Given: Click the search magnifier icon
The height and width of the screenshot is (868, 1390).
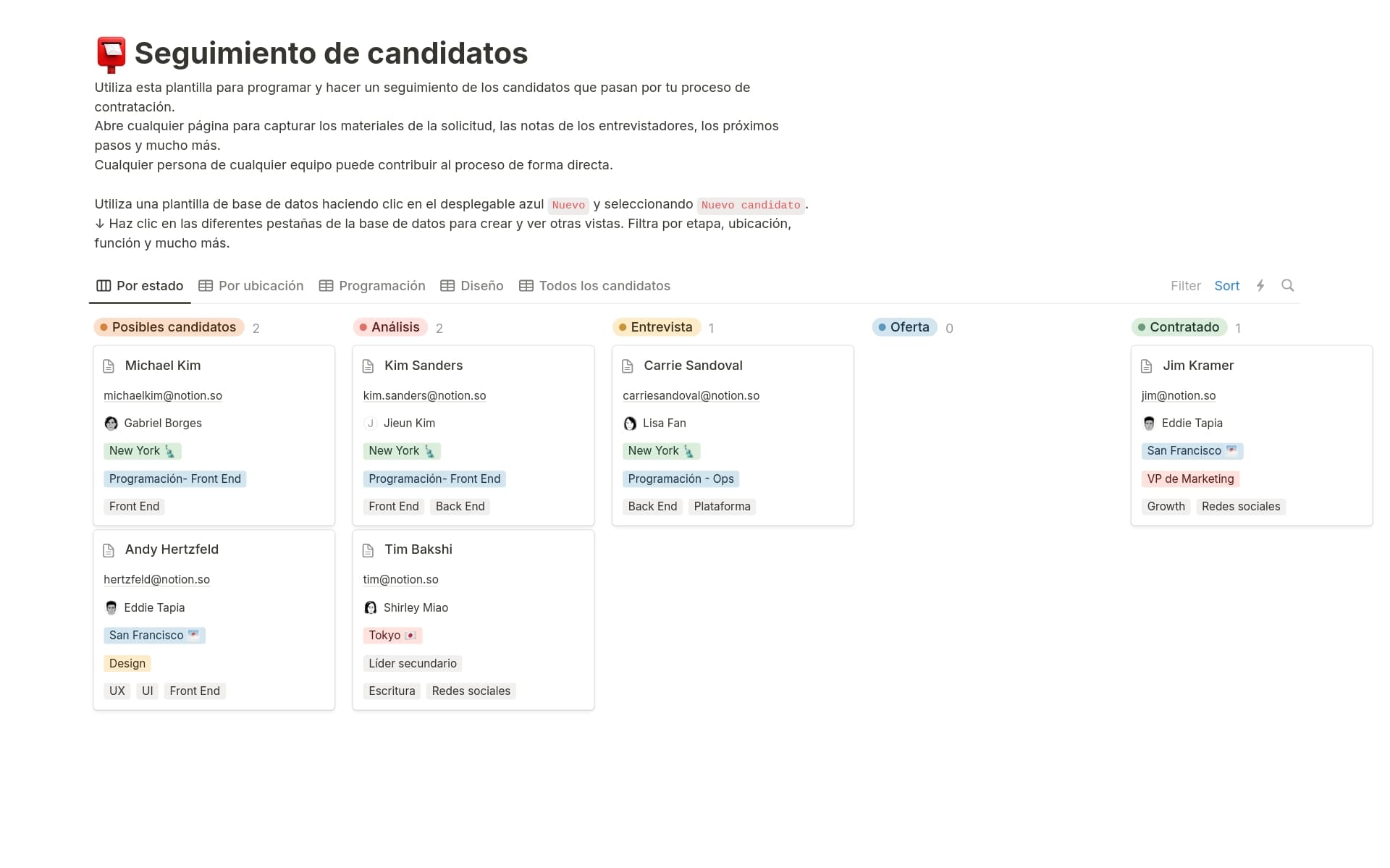Looking at the screenshot, I should [x=1287, y=285].
